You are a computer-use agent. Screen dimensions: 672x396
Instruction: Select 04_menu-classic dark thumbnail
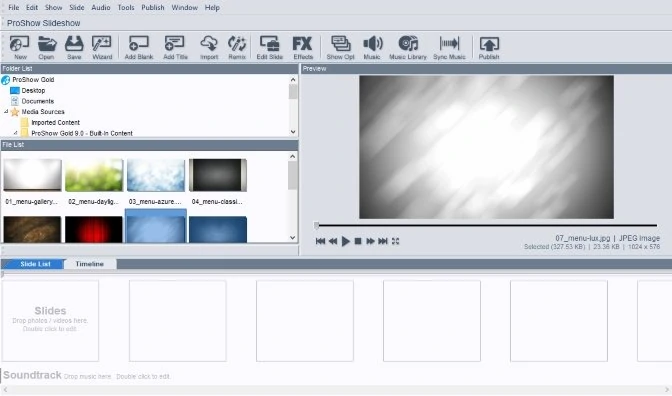218,175
